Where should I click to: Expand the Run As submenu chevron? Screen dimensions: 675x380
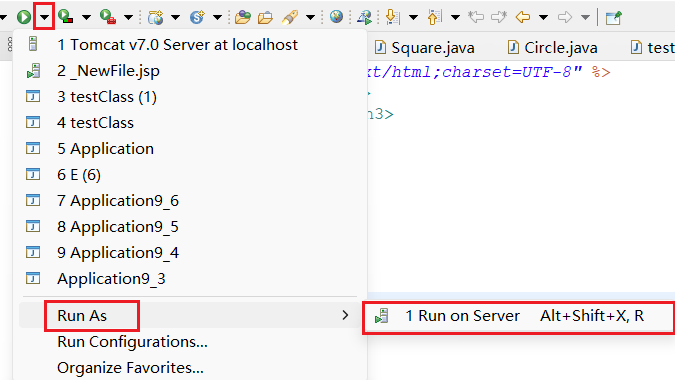pyautogui.click(x=345, y=315)
